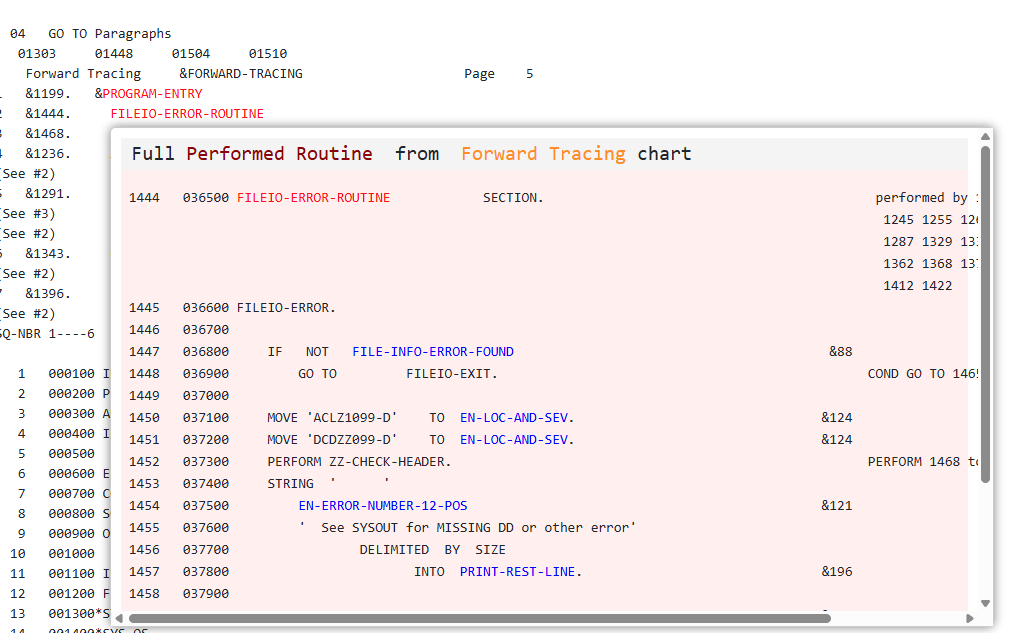Jump to GO TO paragraph 01510
1019x633 pixels.
click(x=268, y=54)
